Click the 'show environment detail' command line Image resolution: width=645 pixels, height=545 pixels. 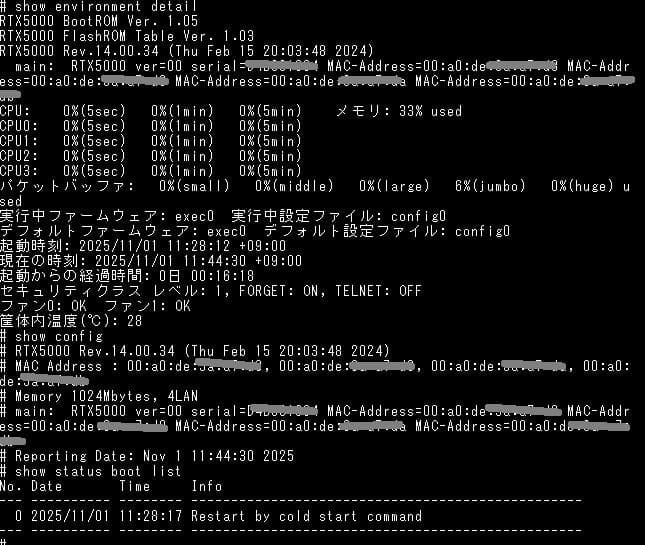tap(99, 6)
